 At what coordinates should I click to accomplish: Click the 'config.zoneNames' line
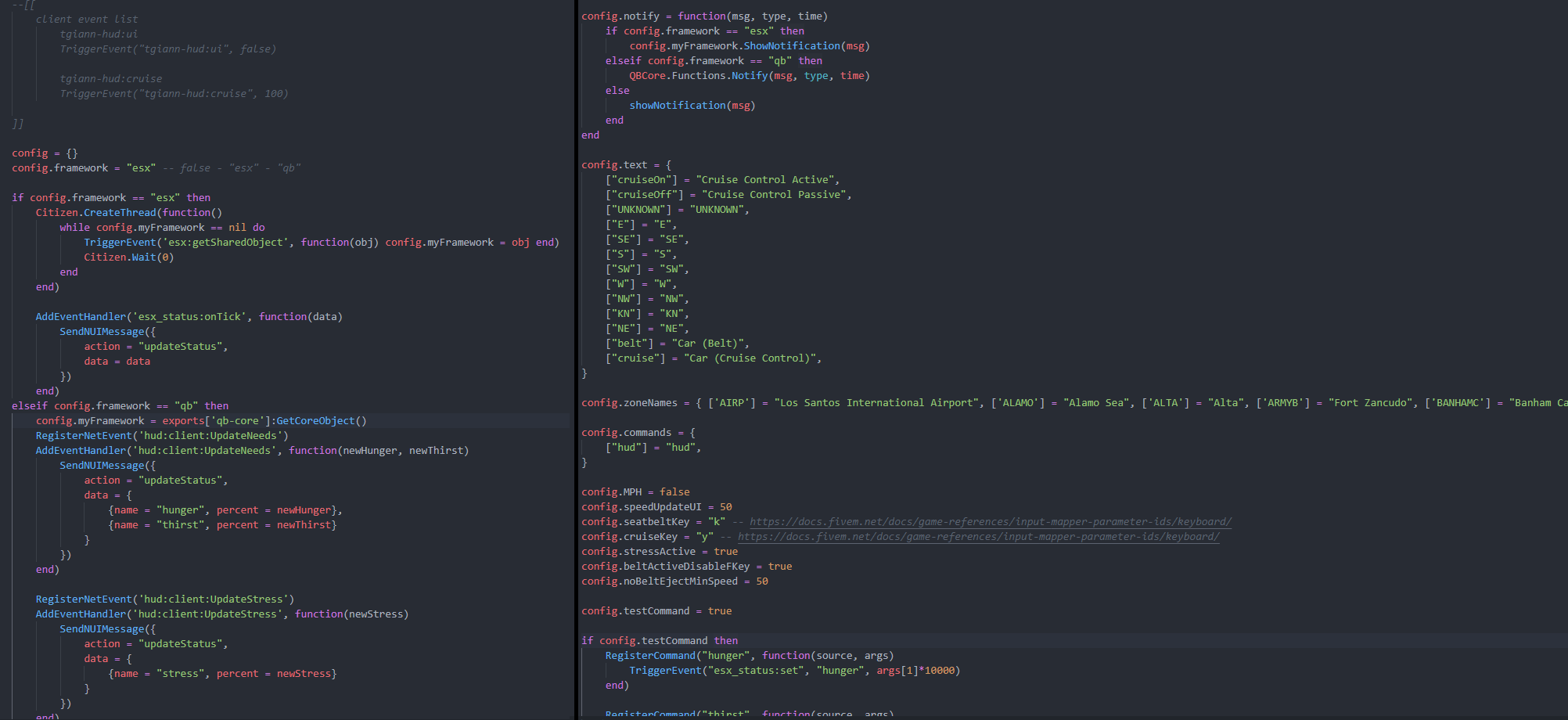pos(1074,402)
